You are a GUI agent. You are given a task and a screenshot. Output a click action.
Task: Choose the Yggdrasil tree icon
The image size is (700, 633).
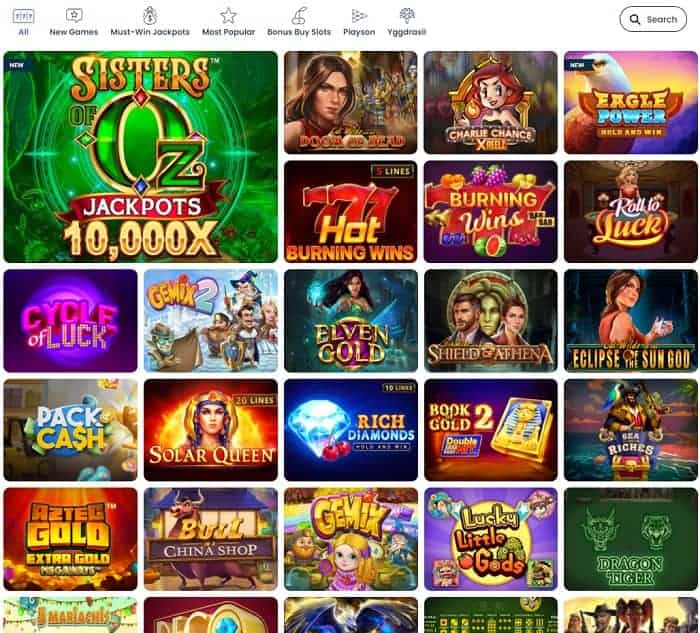(x=407, y=16)
